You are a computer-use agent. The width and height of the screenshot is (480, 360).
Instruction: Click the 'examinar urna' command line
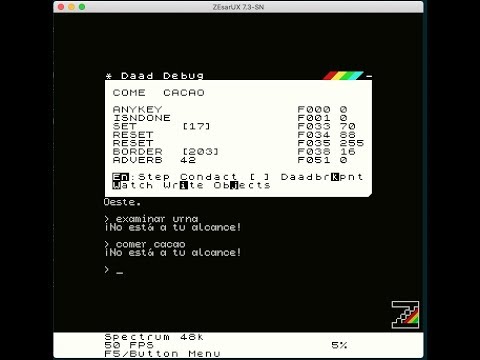point(151,219)
